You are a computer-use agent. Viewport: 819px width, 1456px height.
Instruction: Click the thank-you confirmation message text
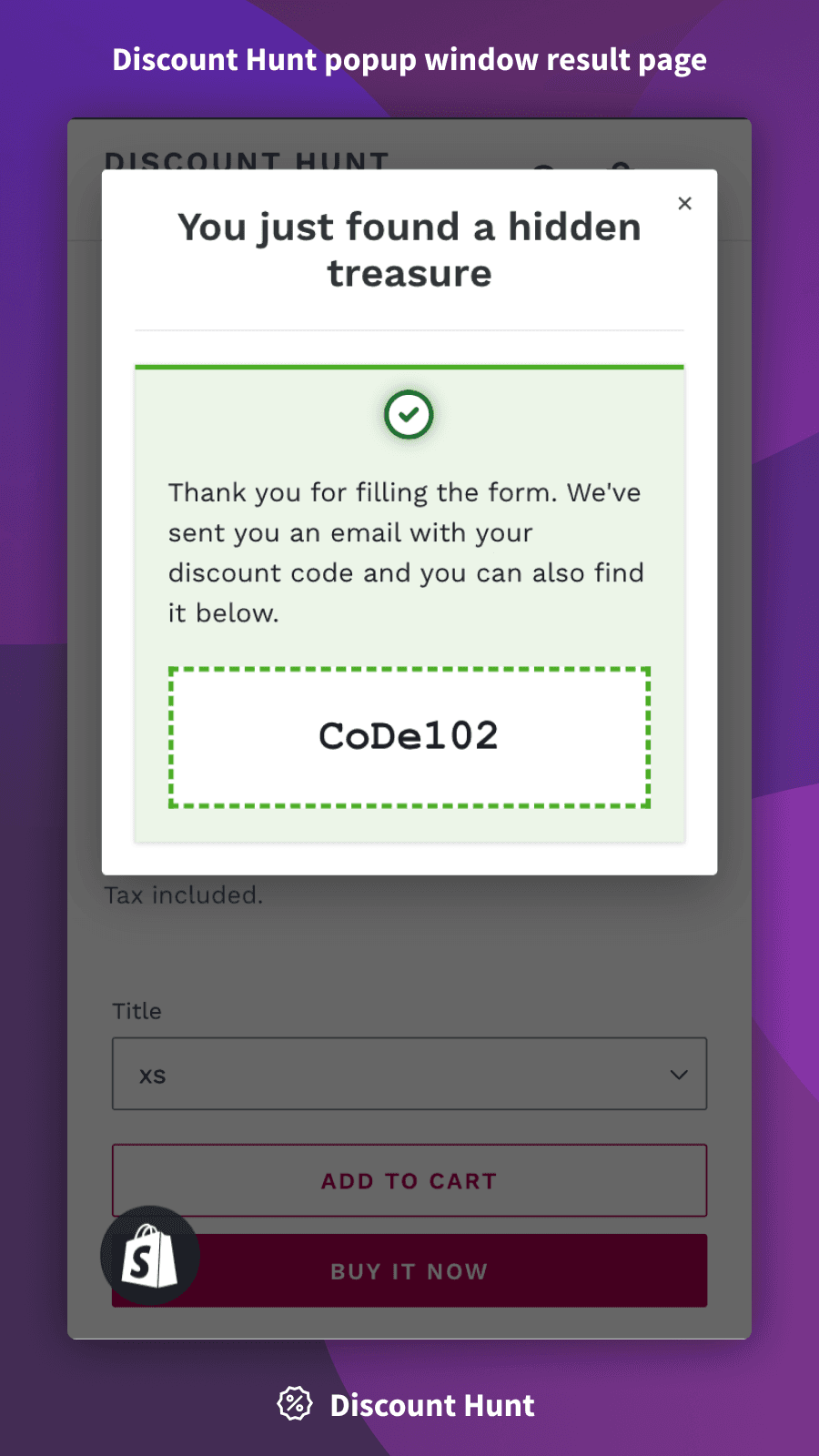click(x=406, y=552)
